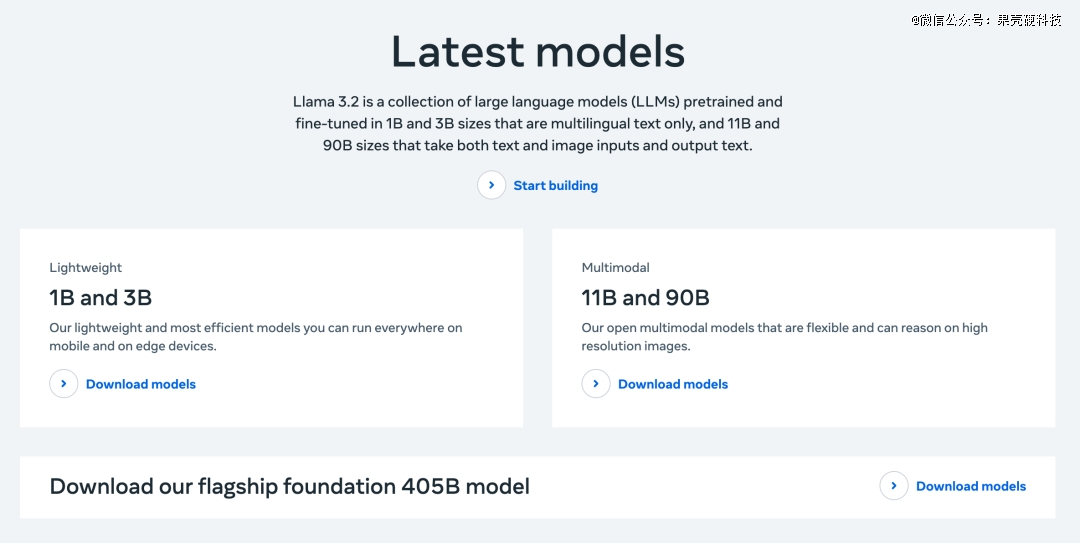Click the Lightweight category label
Screen dimensions: 1080x543
(x=85, y=267)
